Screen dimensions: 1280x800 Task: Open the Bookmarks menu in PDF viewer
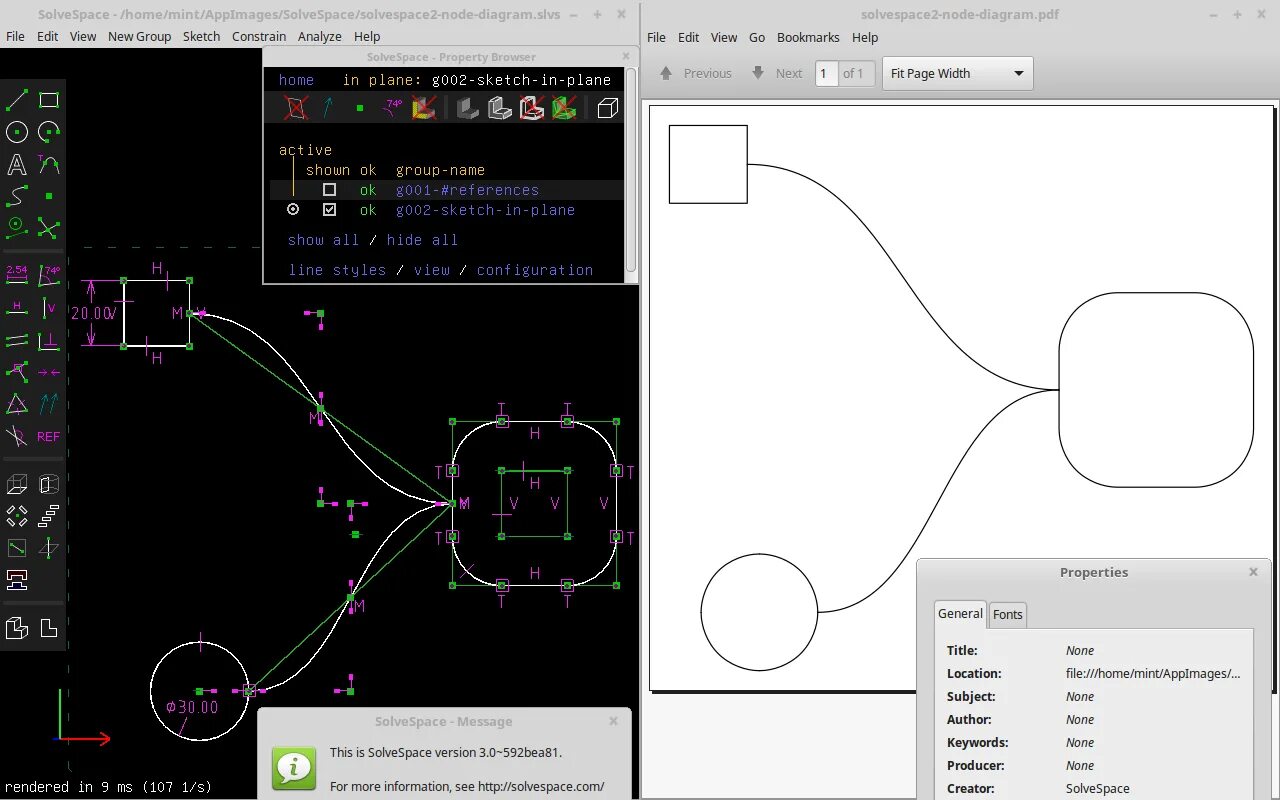pos(808,37)
